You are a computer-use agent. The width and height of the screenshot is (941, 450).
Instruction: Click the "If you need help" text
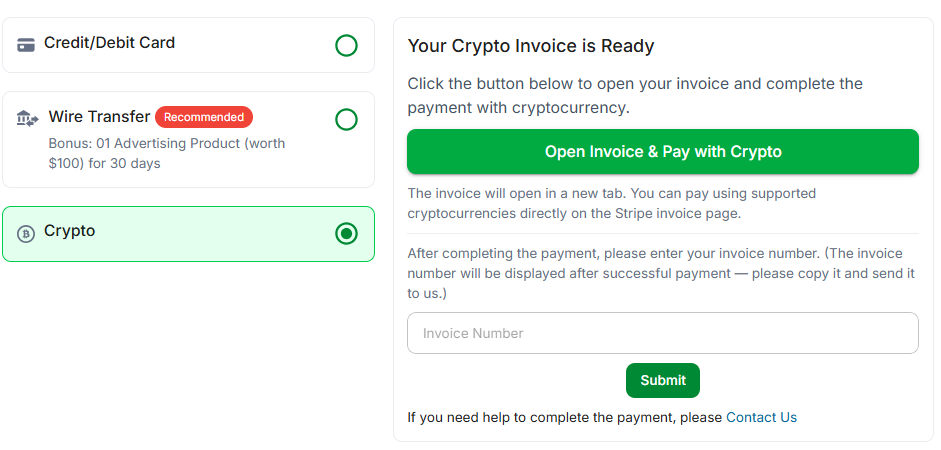coord(565,417)
